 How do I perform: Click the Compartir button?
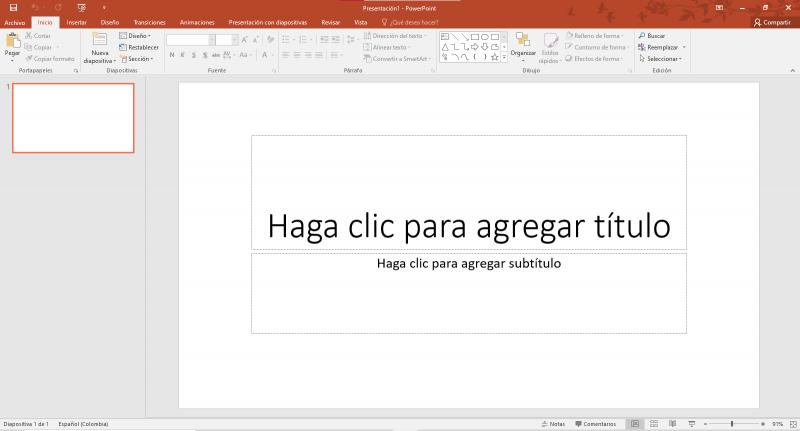tap(771, 21)
